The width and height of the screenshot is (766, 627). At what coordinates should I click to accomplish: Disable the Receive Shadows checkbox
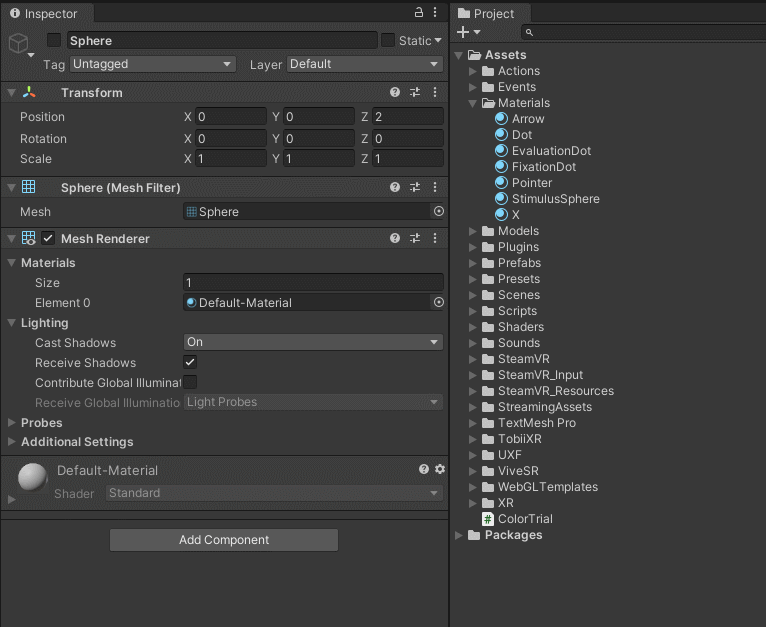[190, 362]
